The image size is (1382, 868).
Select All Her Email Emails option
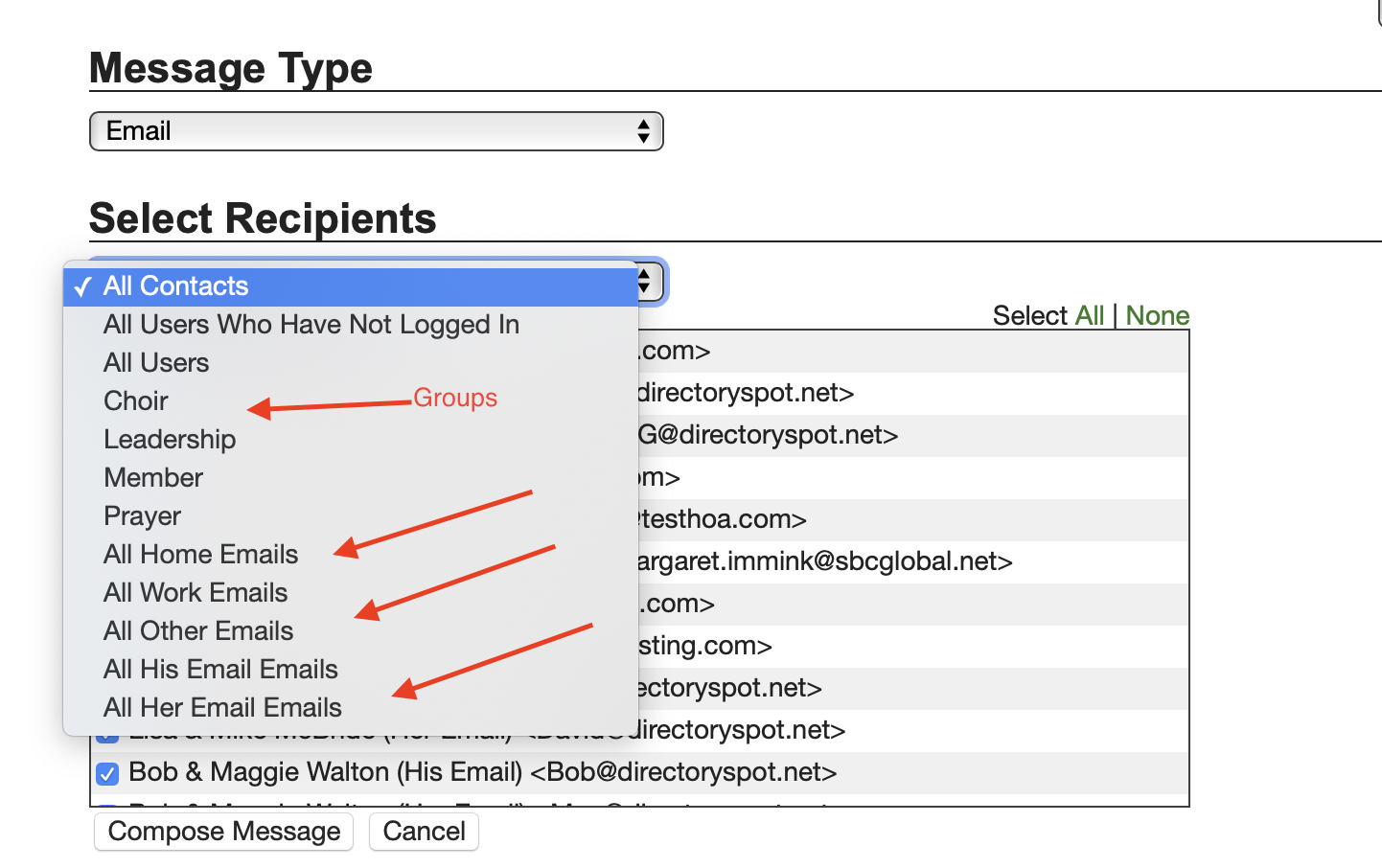(x=222, y=708)
